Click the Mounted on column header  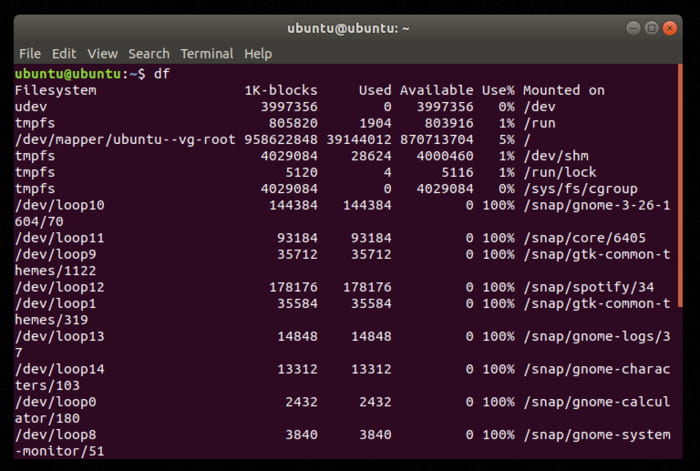[x=563, y=90]
